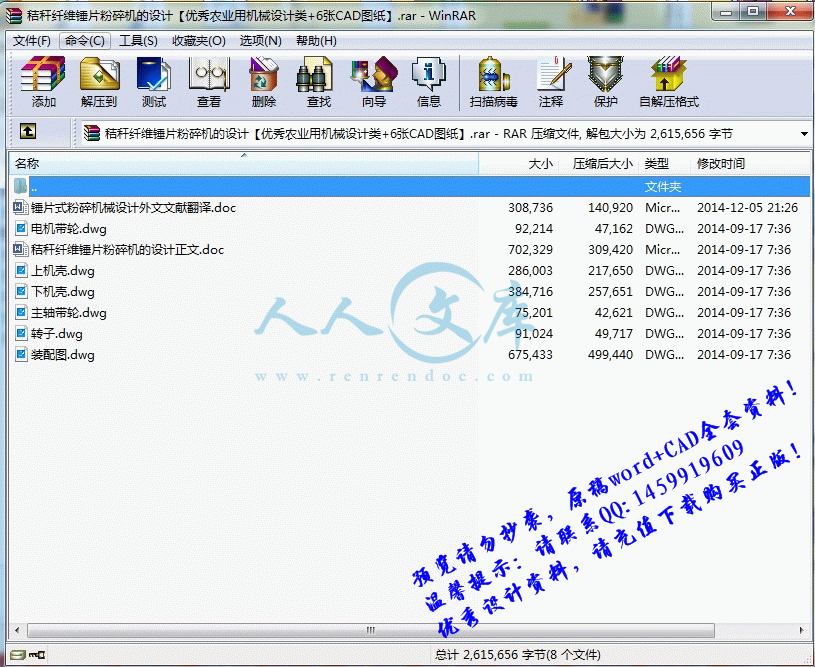Click the 测试 (Test) toolbar icon
The image size is (815, 667).
coord(154,75)
